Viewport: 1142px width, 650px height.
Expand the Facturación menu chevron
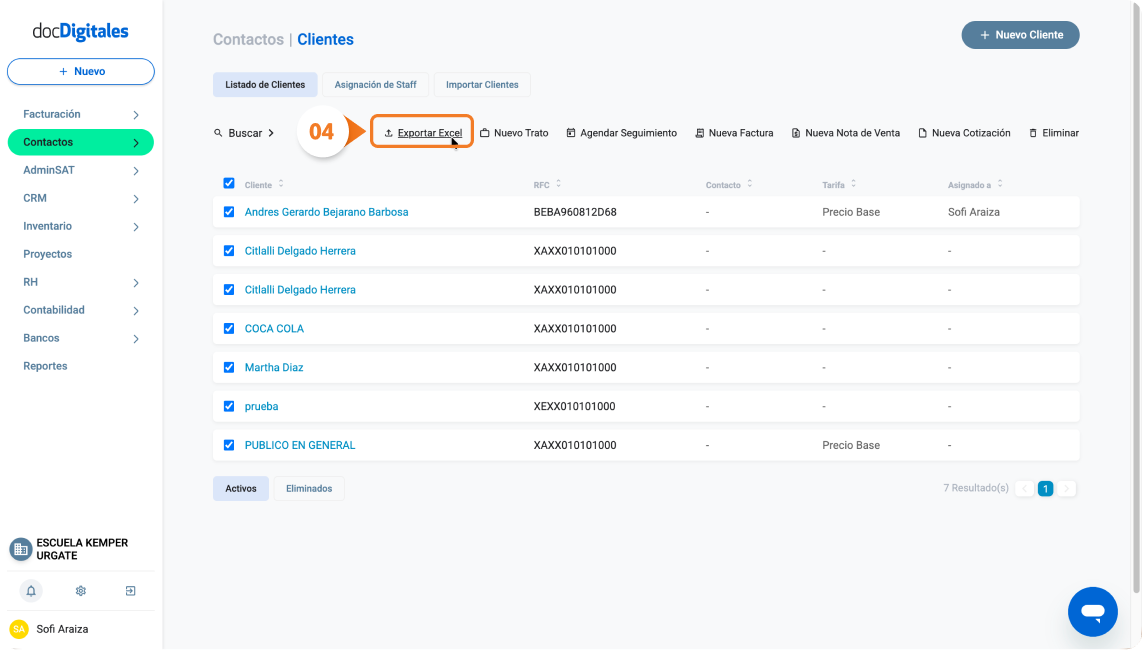tap(135, 115)
